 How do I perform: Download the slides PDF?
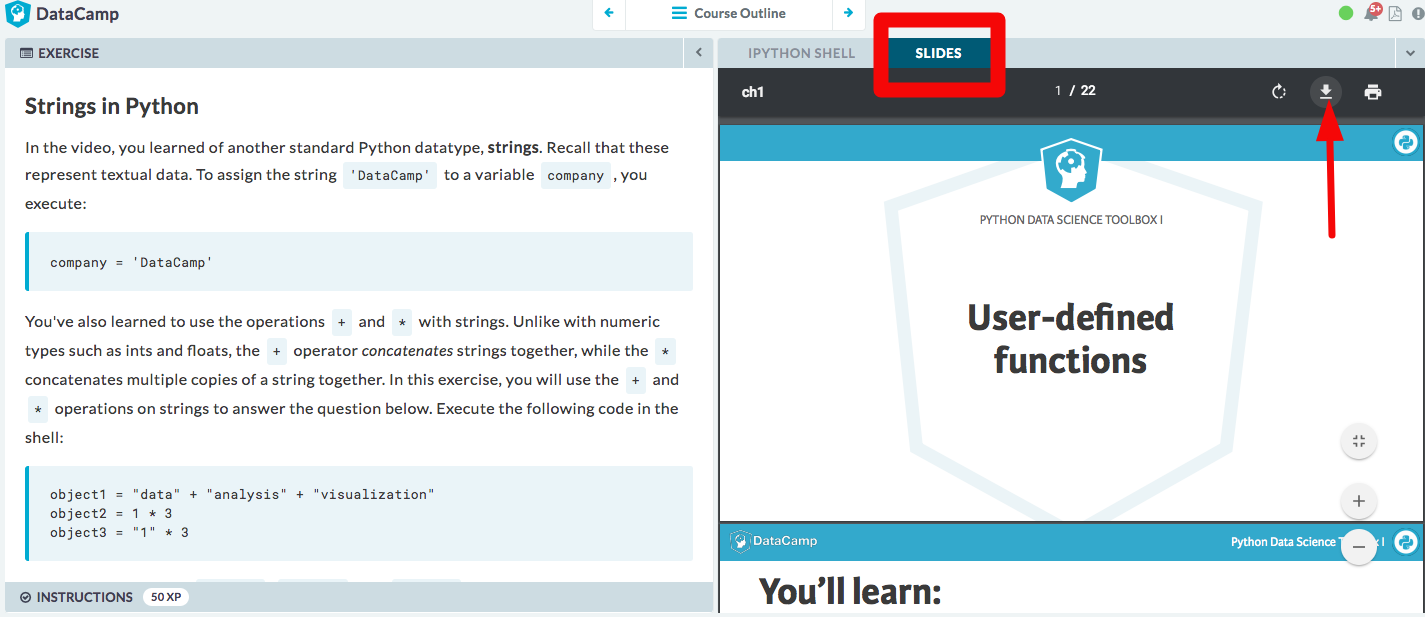click(1325, 92)
